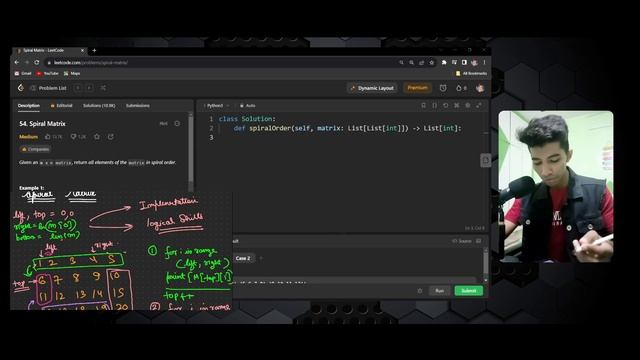Open editor keyboard shortcuts icon

(x=456, y=105)
